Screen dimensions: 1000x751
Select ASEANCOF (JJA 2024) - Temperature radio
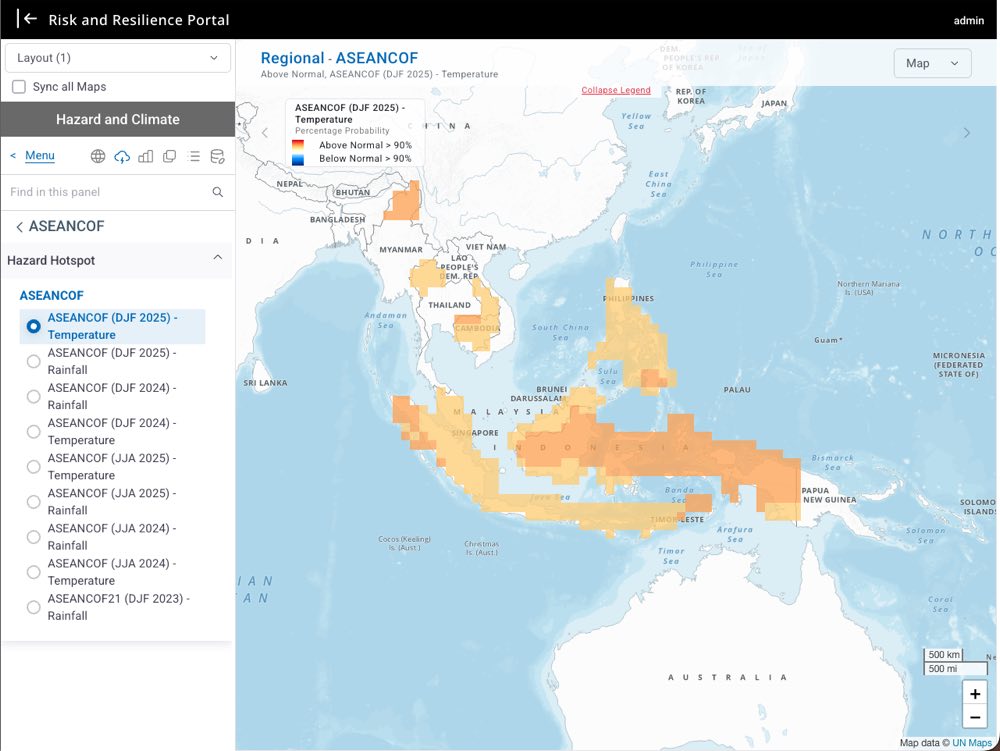(x=34, y=572)
